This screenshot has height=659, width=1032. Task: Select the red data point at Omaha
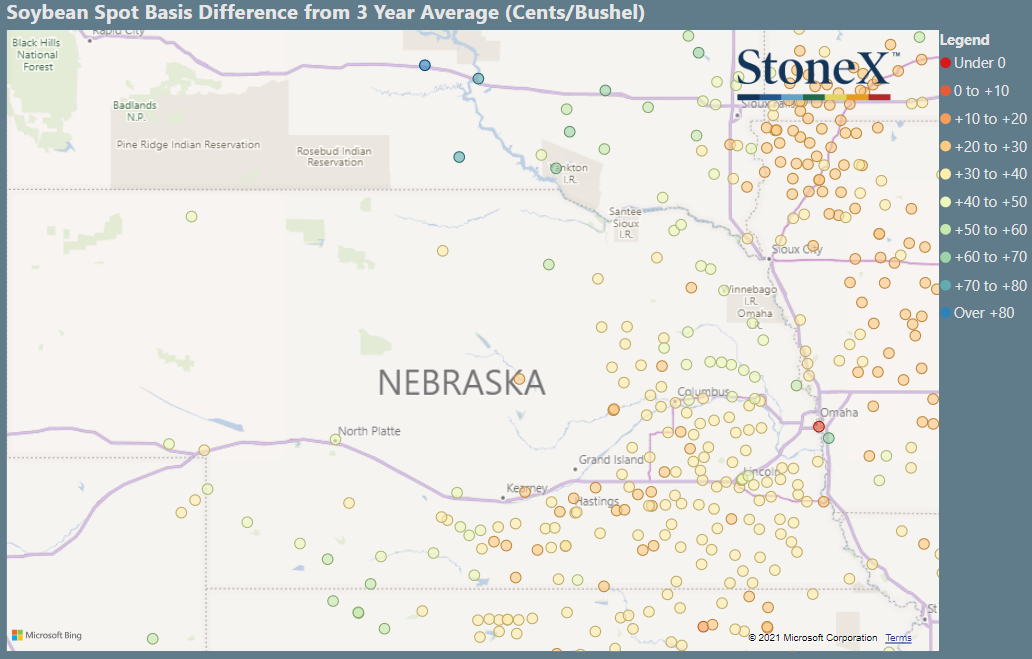coord(819,427)
